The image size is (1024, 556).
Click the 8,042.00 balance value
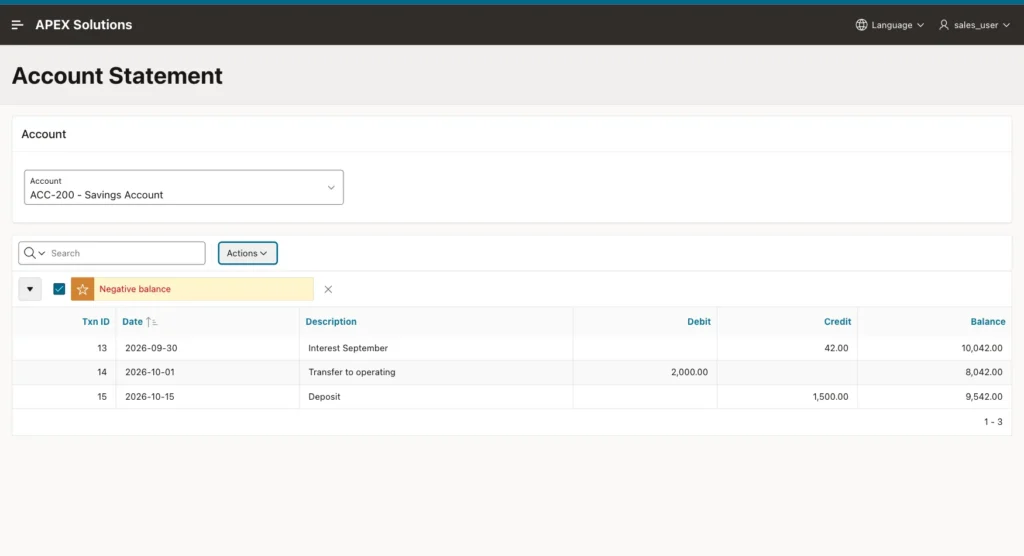tap(984, 372)
